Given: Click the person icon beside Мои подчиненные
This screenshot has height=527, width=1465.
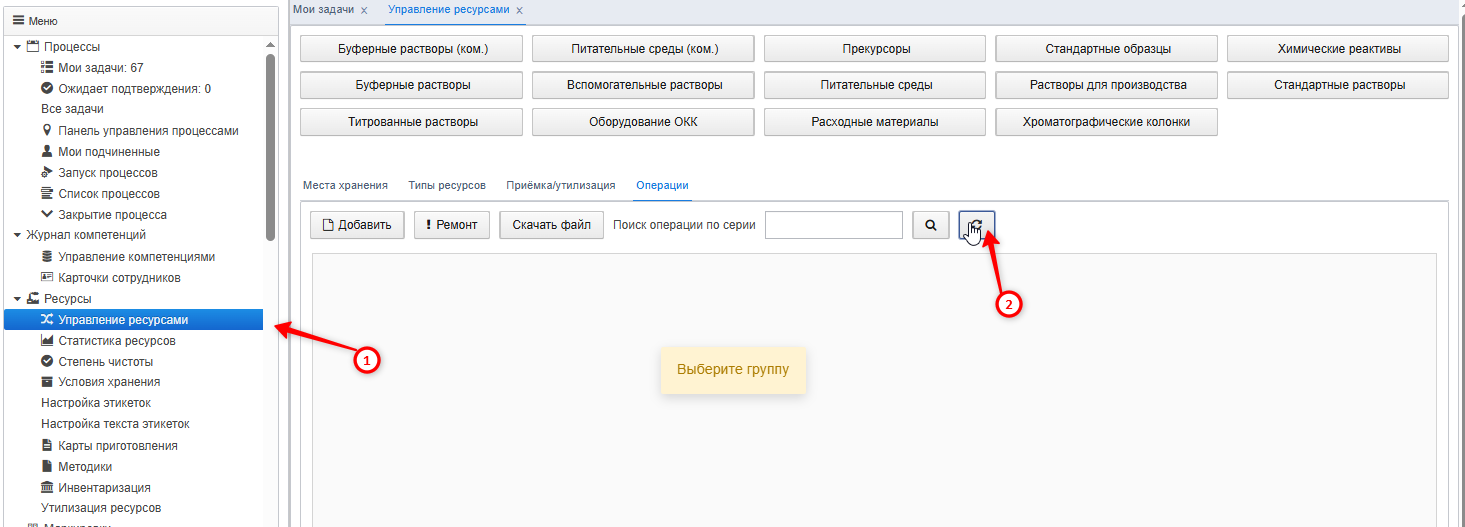Looking at the screenshot, I should coord(47,152).
